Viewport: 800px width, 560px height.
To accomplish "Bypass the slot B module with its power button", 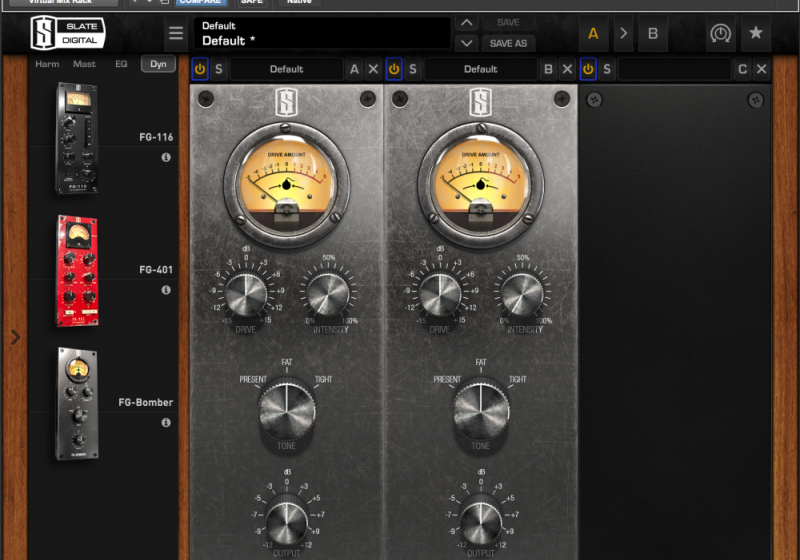I will pos(394,69).
